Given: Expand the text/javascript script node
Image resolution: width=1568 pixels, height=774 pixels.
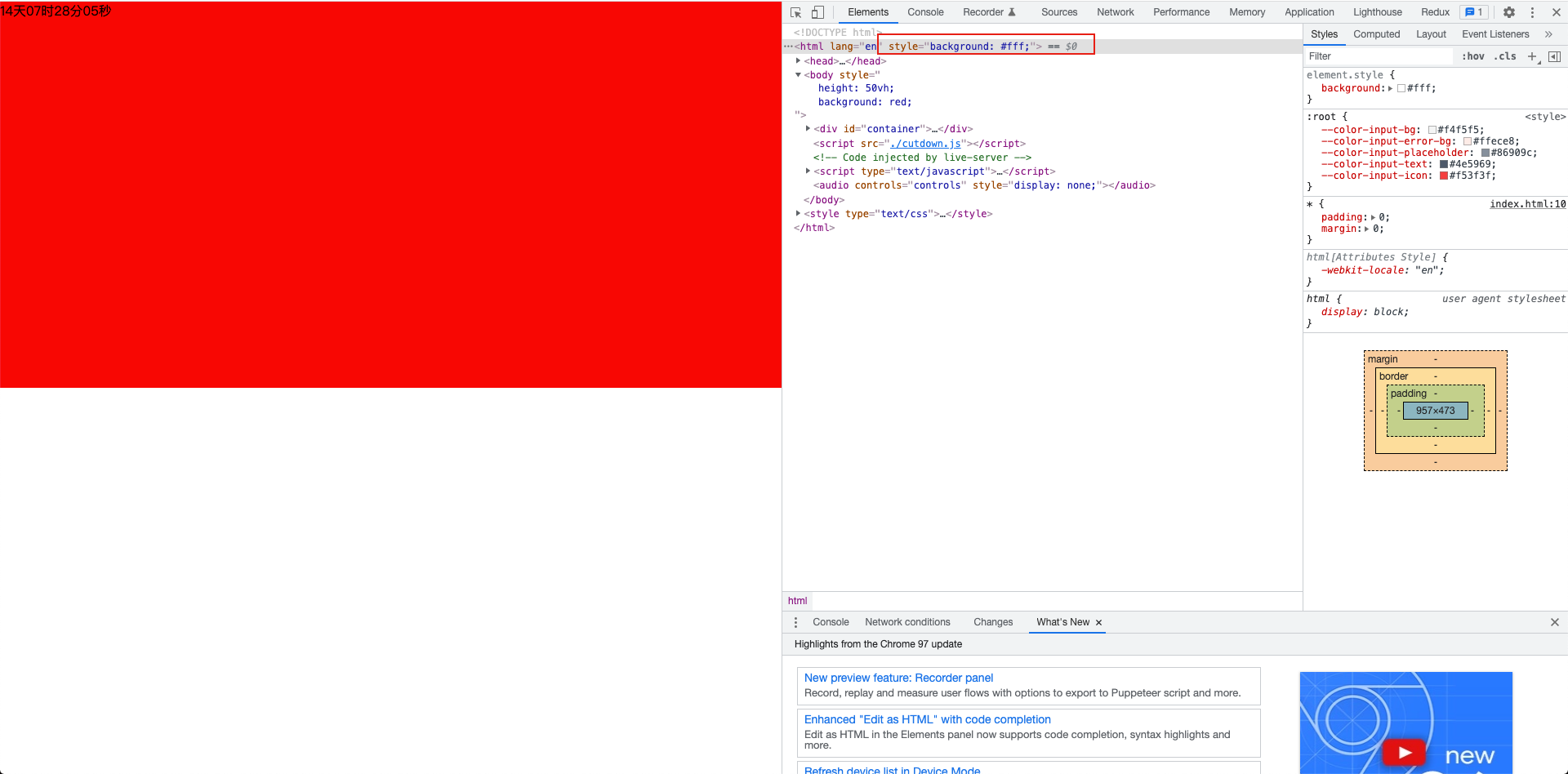Looking at the screenshot, I should click(x=808, y=171).
